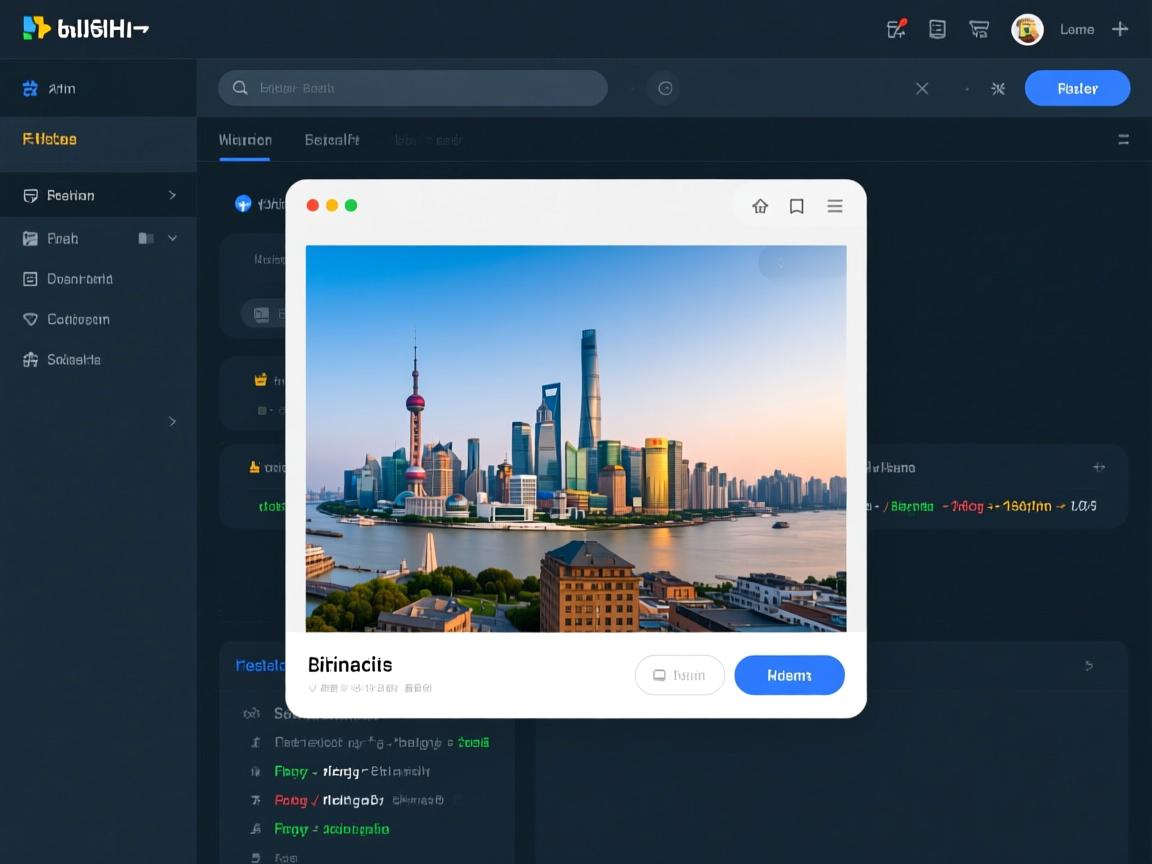Click the X icon beside the search bar
The width and height of the screenshot is (1152, 864).
pos(922,88)
